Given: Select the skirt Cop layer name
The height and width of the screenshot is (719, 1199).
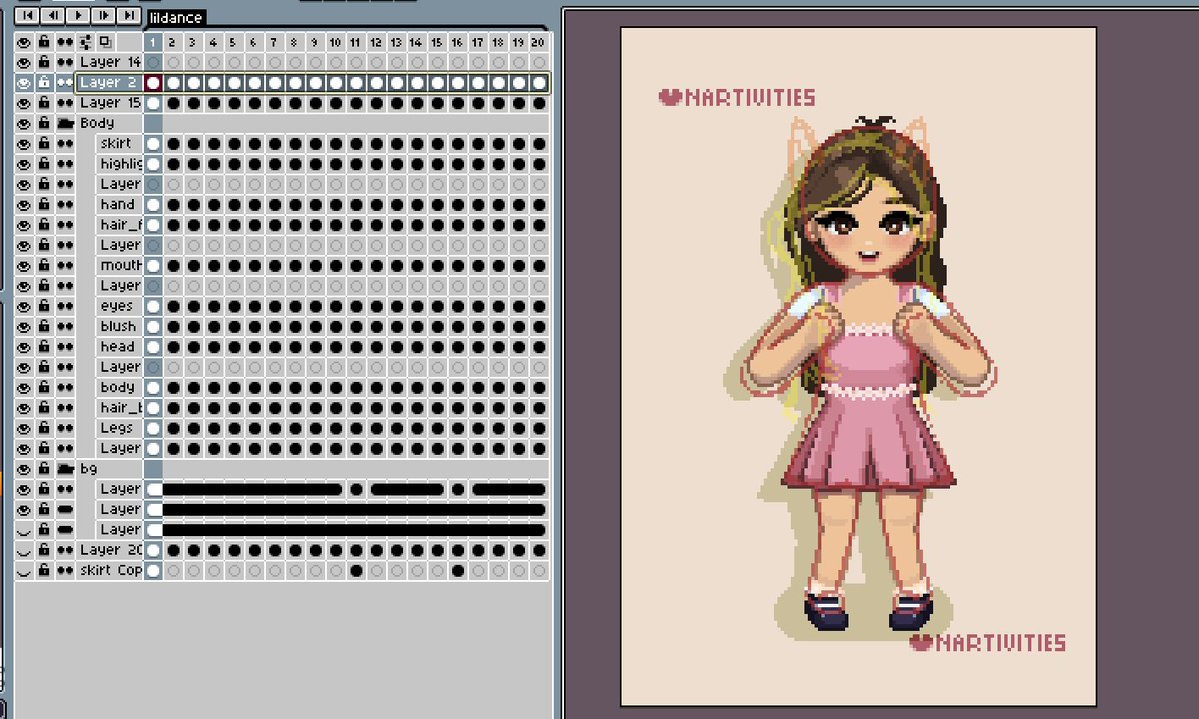Looking at the screenshot, I should pos(109,571).
